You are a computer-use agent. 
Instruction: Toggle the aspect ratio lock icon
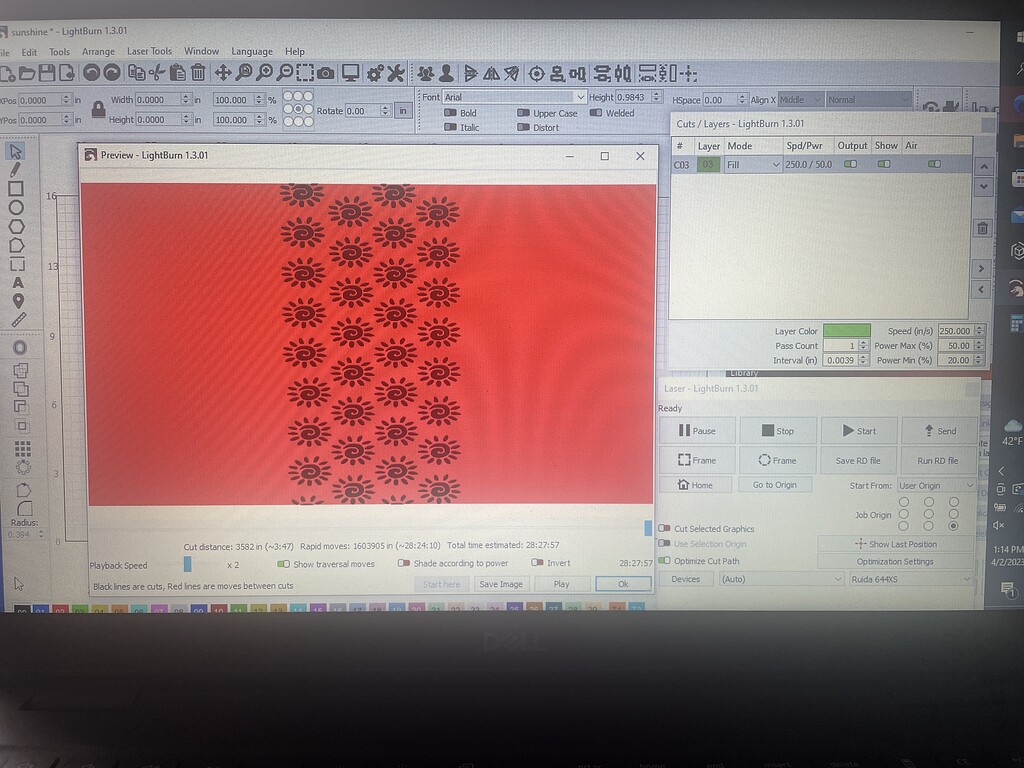(98, 109)
